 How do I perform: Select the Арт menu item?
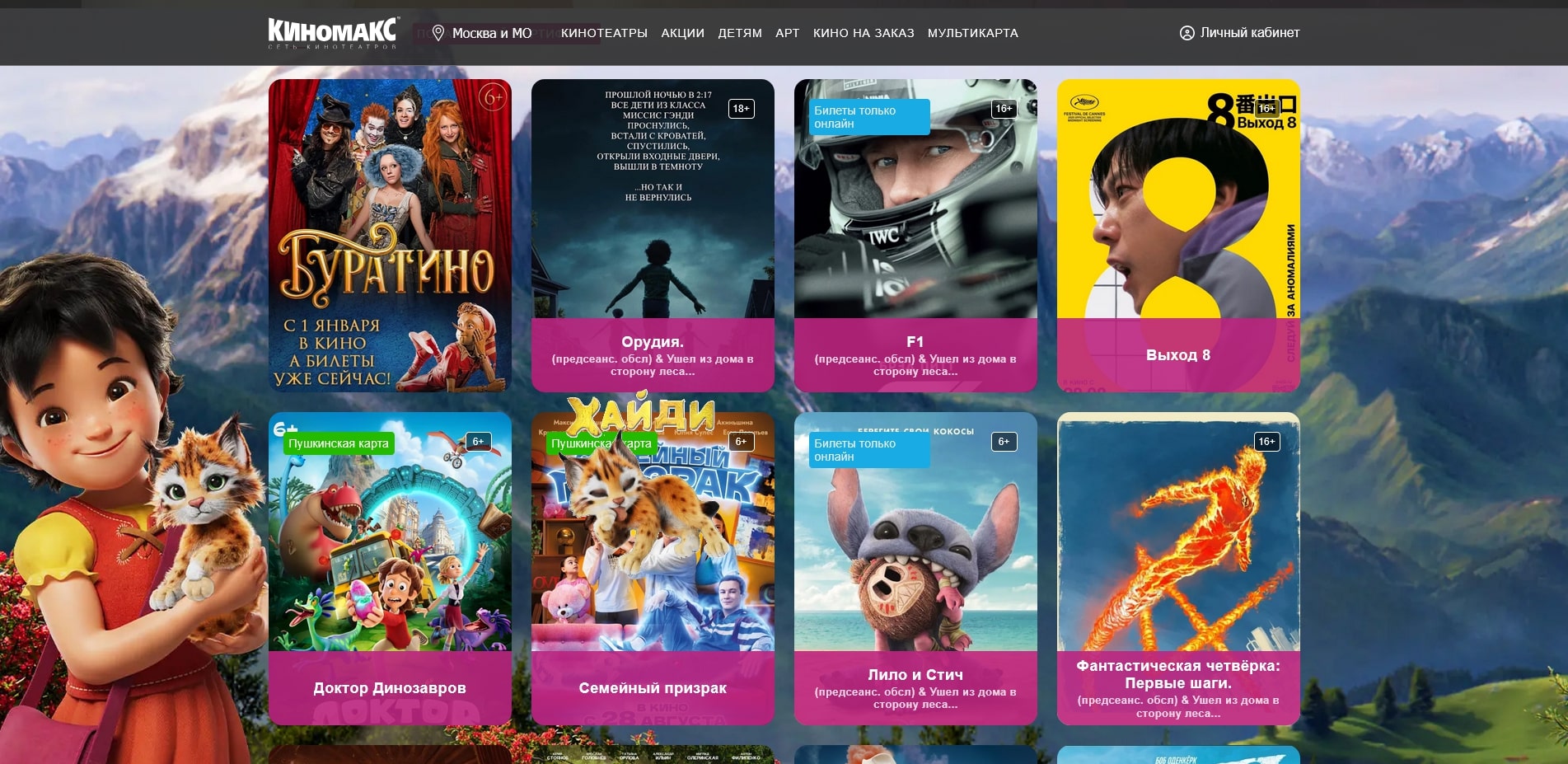point(787,33)
